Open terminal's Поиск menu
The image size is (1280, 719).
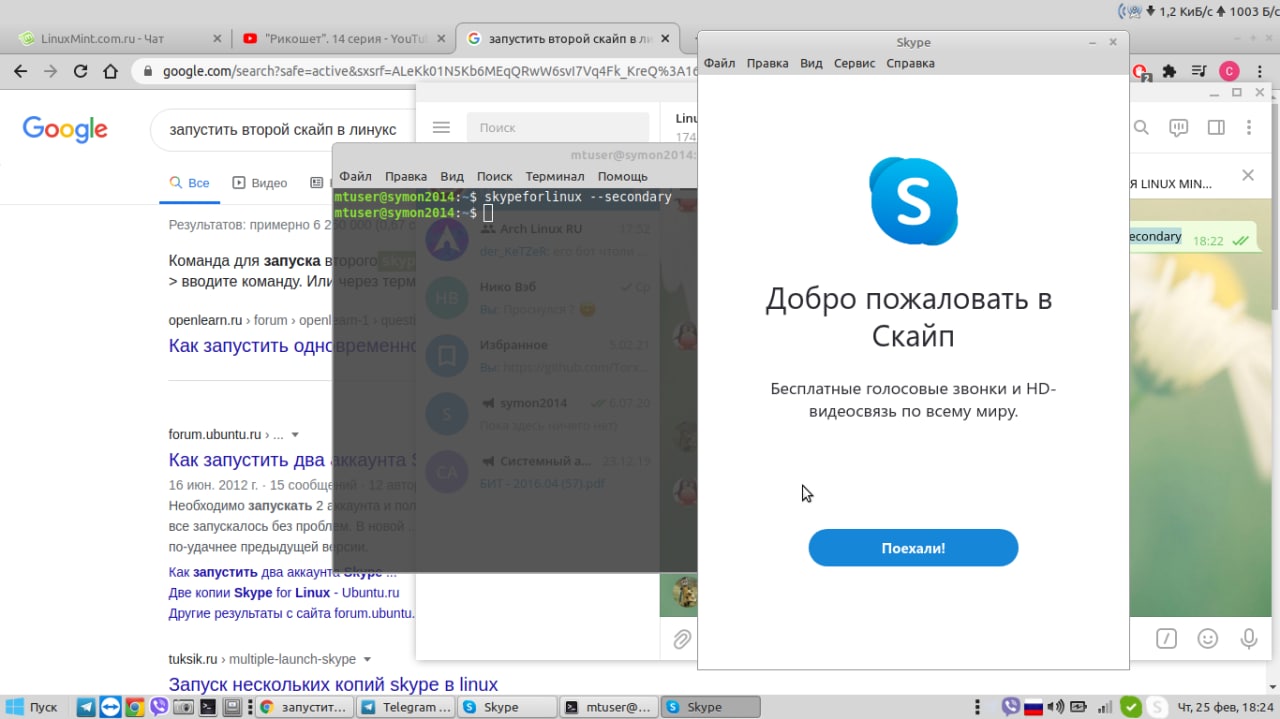point(494,176)
